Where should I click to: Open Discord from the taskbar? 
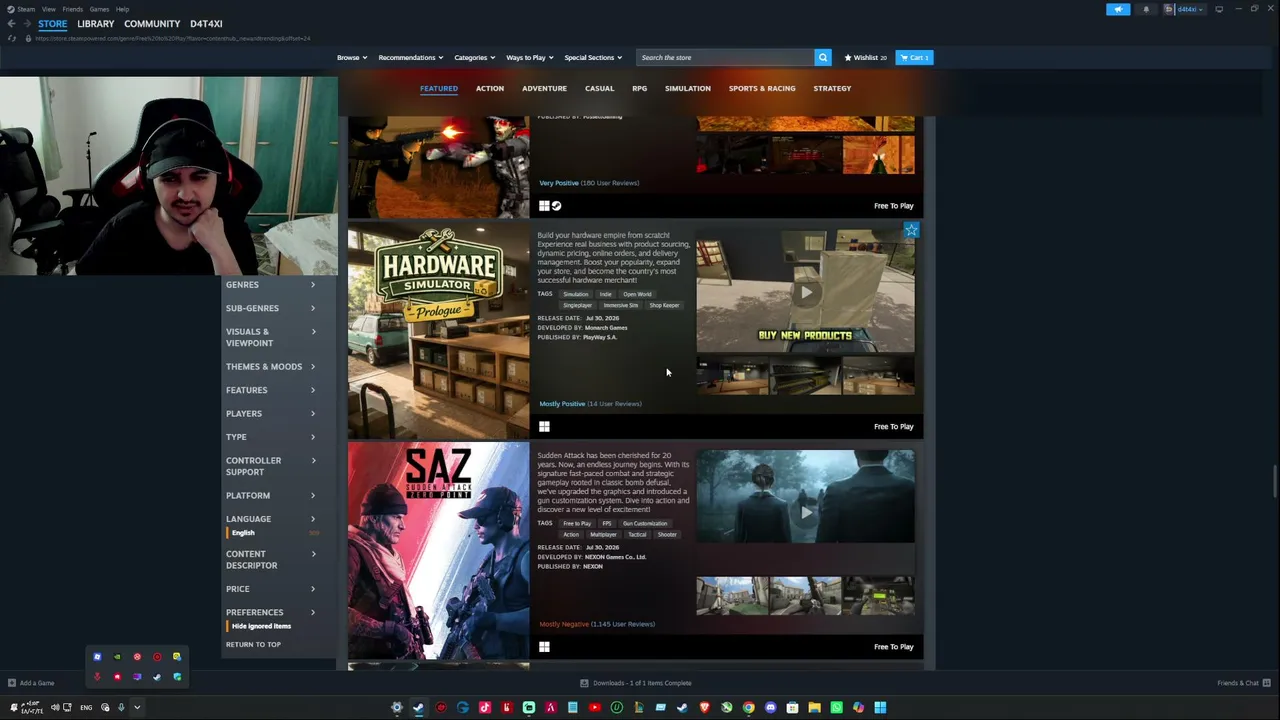coord(770,708)
